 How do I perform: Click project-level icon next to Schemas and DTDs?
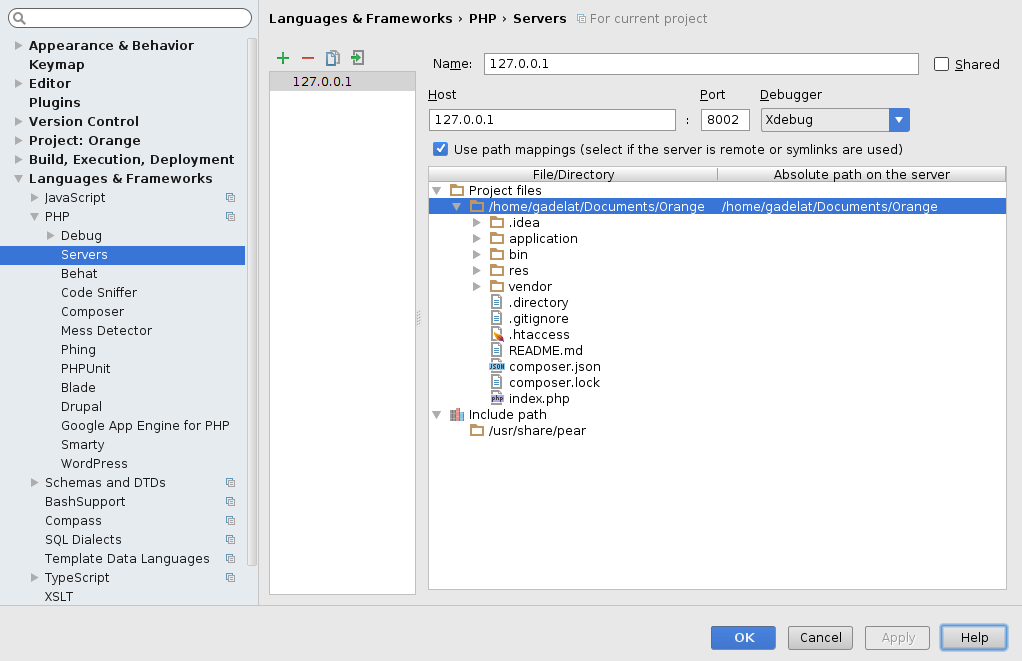coord(230,482)
